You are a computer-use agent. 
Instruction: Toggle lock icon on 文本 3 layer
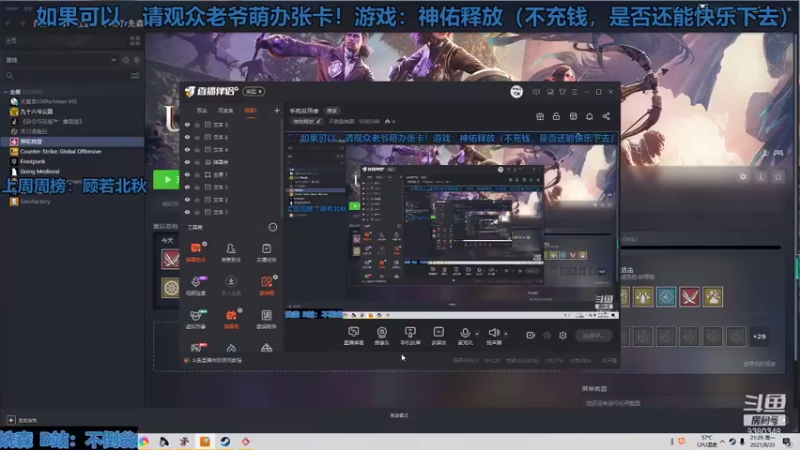[x=197, y=125]
